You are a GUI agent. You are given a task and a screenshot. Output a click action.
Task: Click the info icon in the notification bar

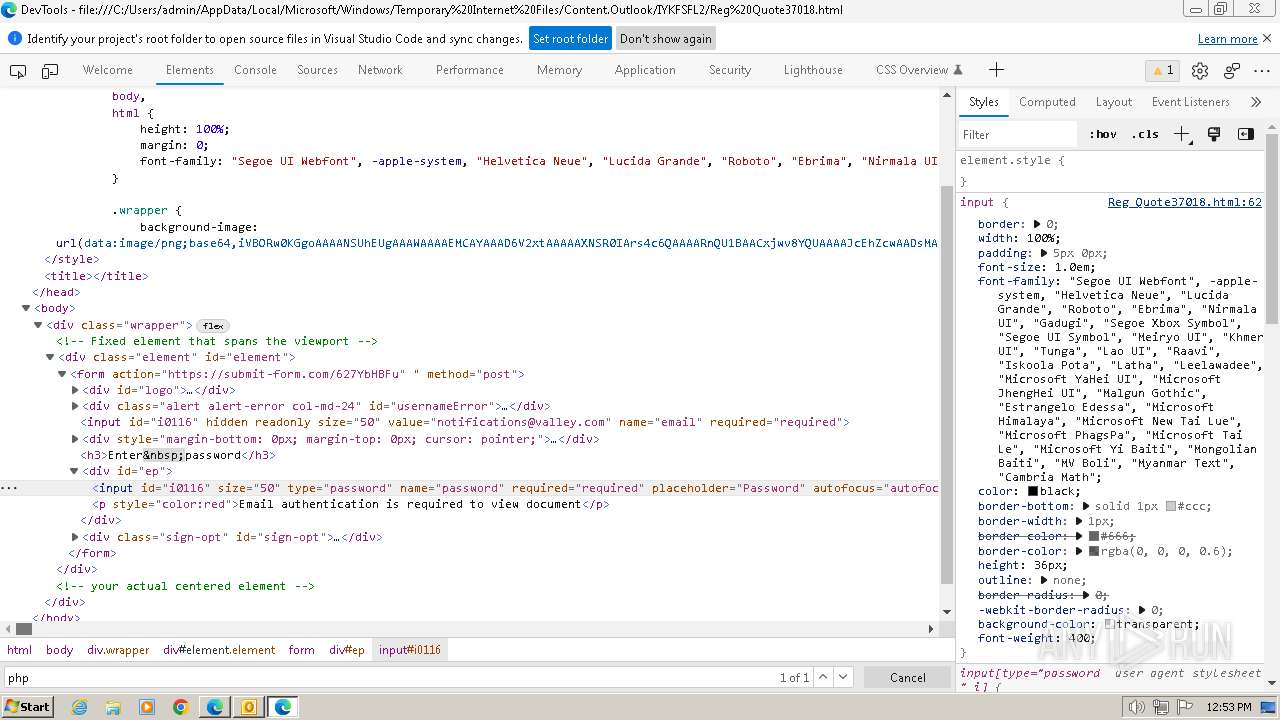pos(15,39)
